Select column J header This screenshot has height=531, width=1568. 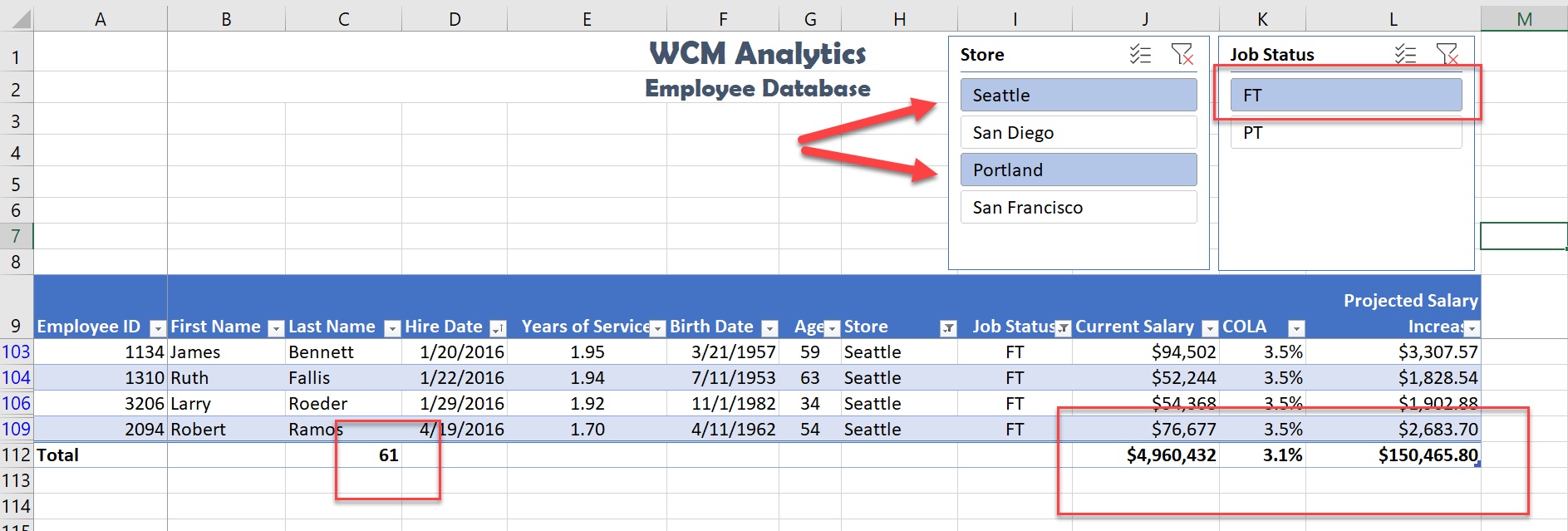tap(1146, 18)
